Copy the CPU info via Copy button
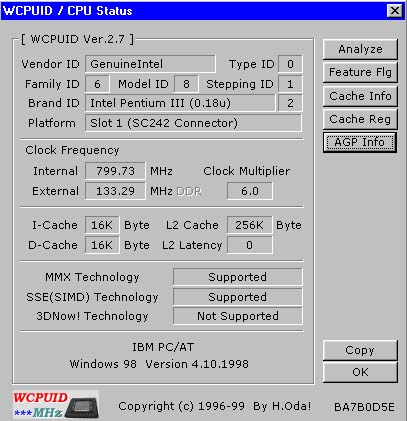407x421 pixels. [x=360, y=350]
